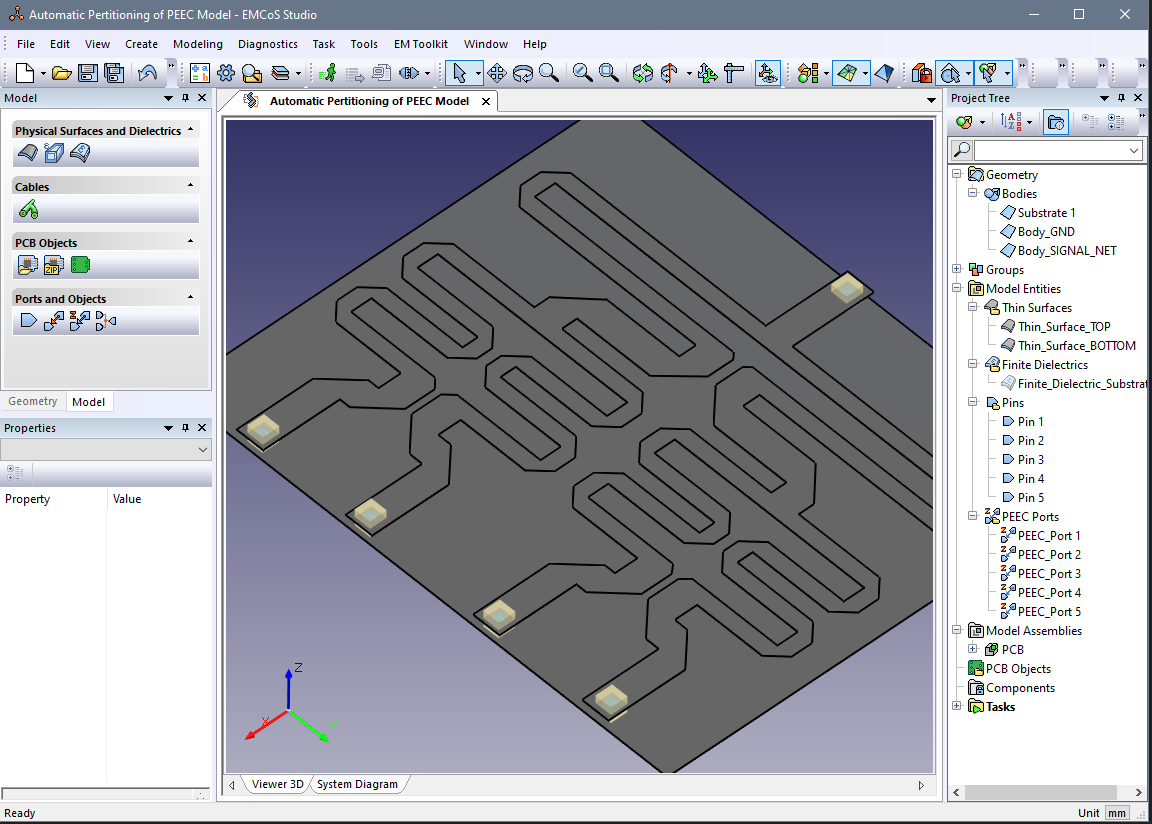Switch to the Geometry tab
The width and height of the screenshot is (1152, 824).
(x=33, y=402)
